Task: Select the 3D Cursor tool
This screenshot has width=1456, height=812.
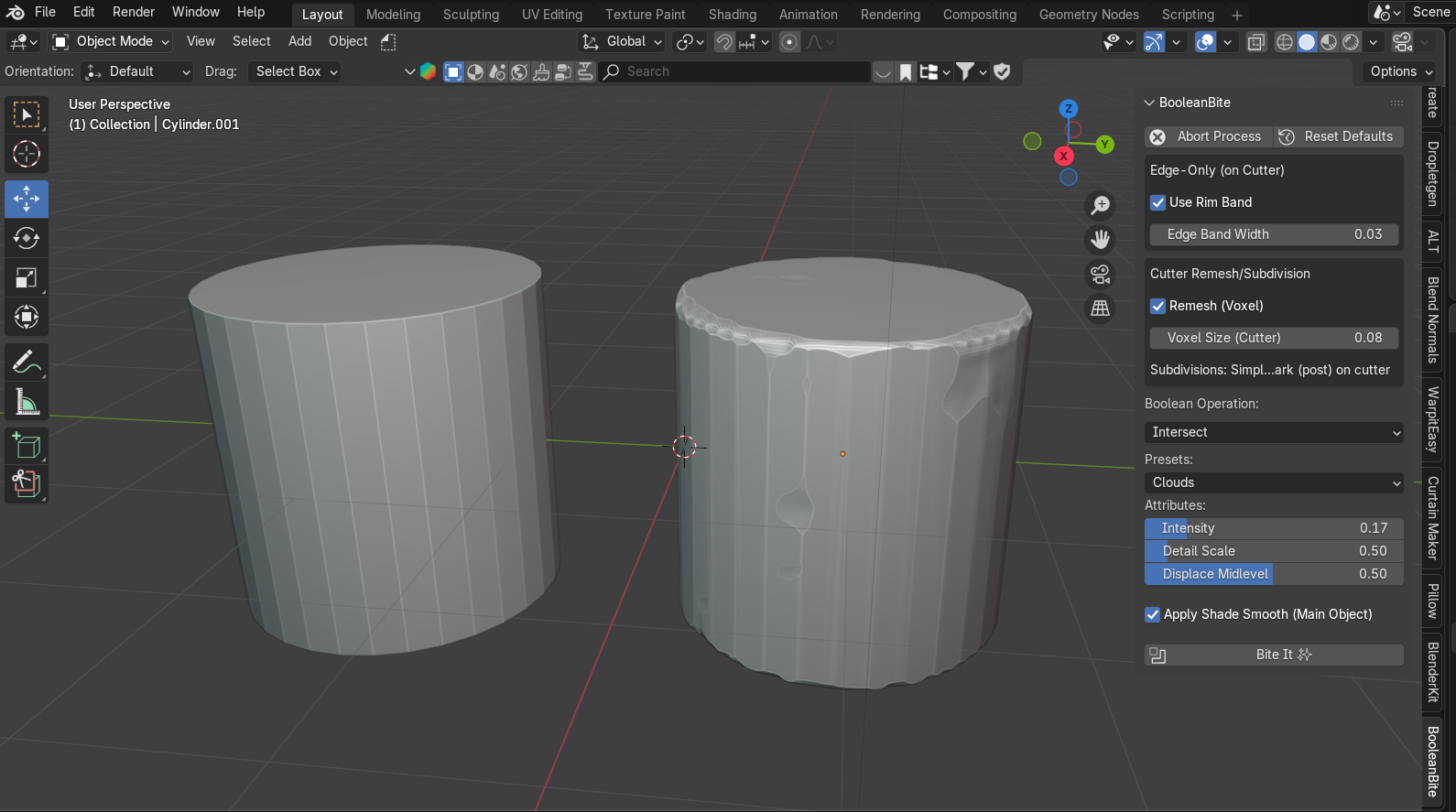Action: click(x=27, y=155)
